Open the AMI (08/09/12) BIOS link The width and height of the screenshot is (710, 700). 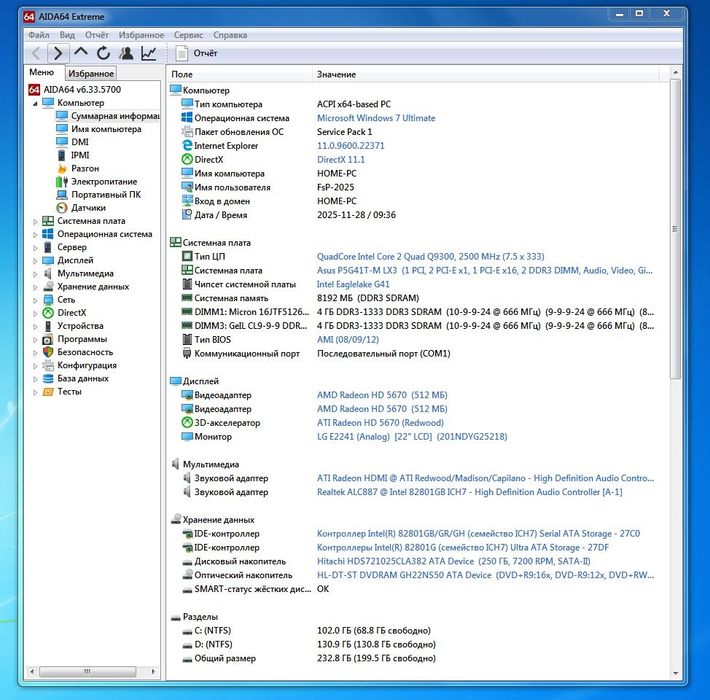pos(348,340)
